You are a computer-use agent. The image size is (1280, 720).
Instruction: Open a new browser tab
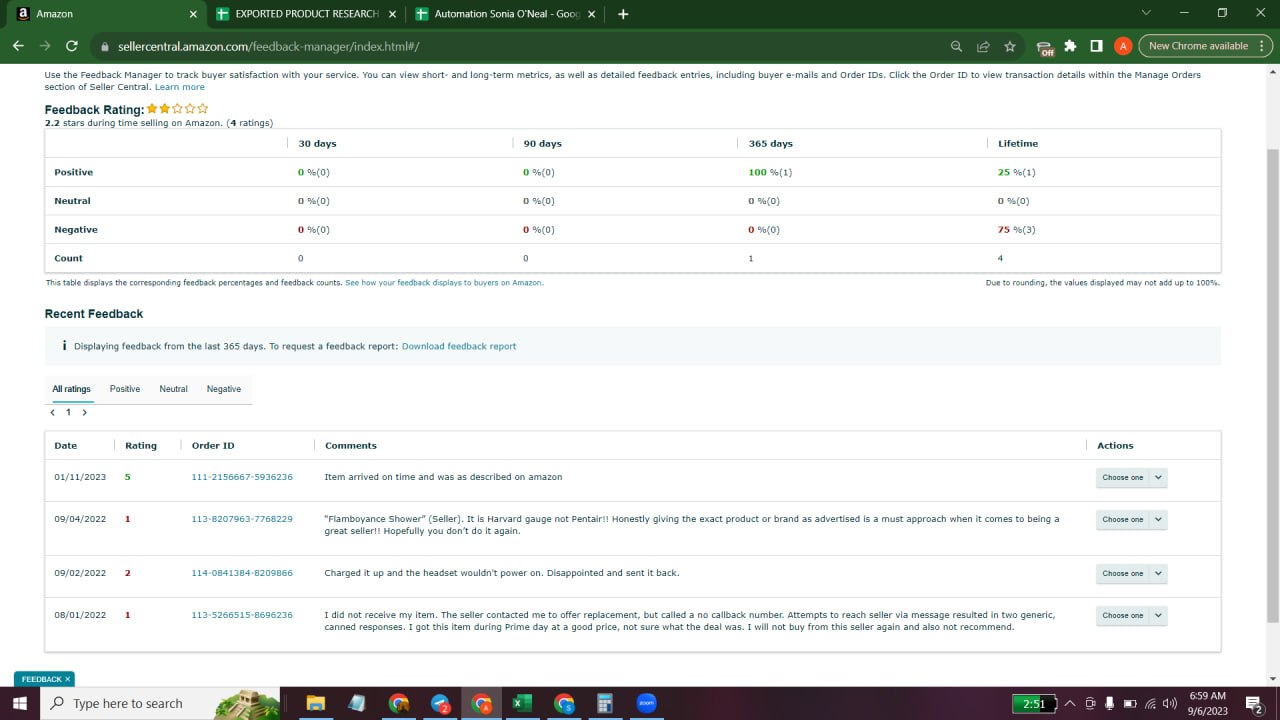[623, 14]
